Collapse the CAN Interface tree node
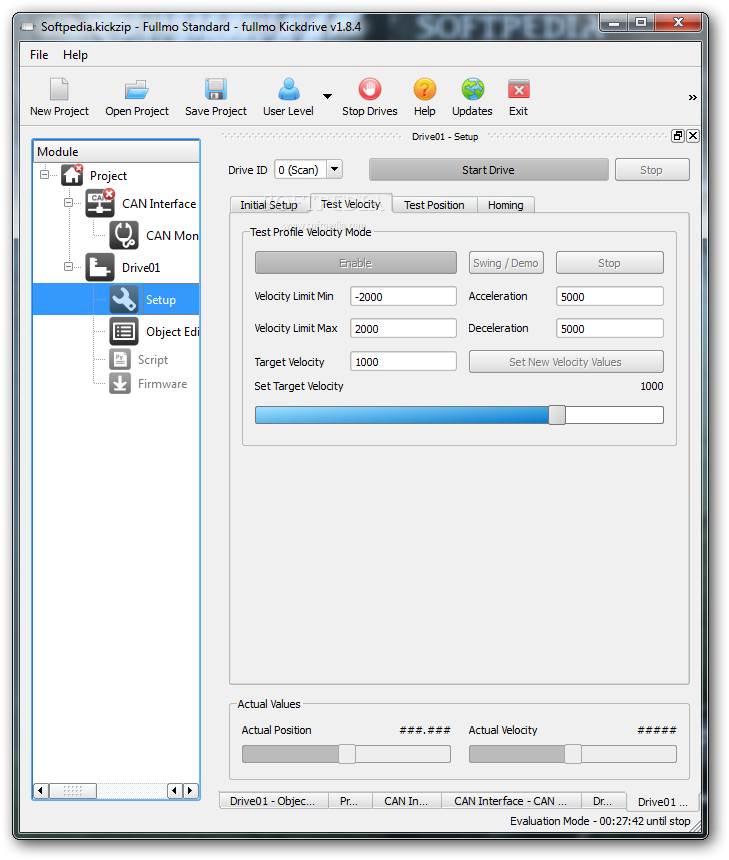 (68, 203)
